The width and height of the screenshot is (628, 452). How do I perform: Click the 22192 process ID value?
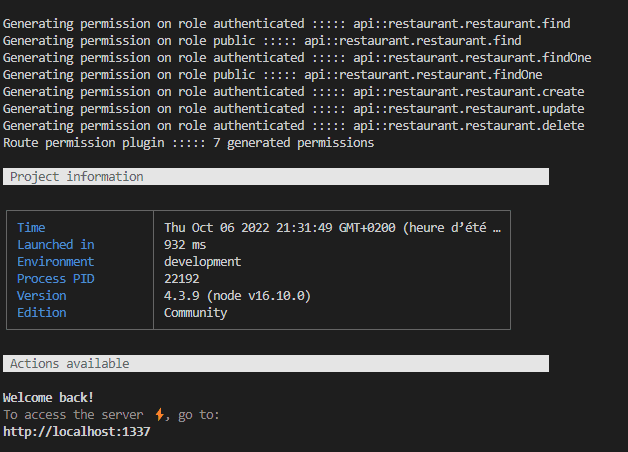click(182, 279)
